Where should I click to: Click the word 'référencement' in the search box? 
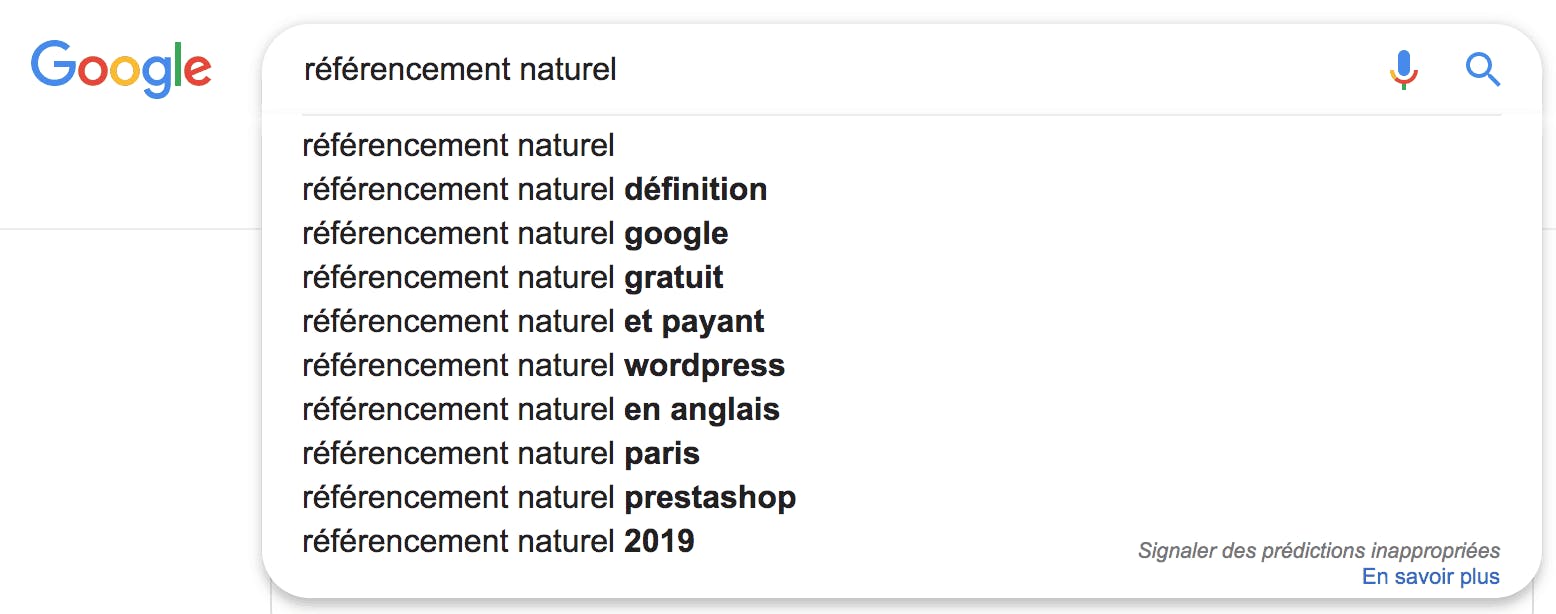click(x=407, y=69)
